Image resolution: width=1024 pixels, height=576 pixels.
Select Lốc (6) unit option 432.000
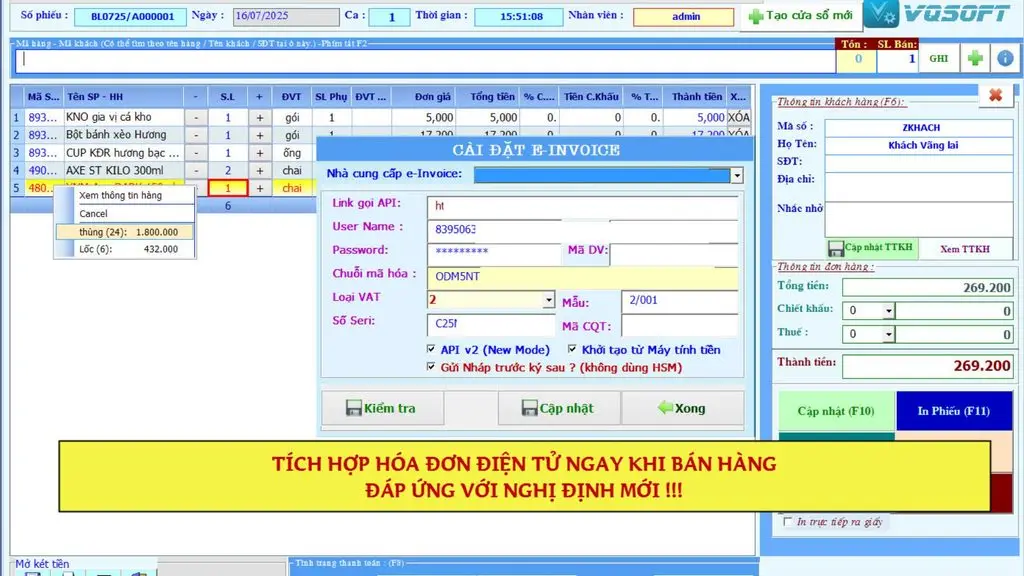click(125, 249)
